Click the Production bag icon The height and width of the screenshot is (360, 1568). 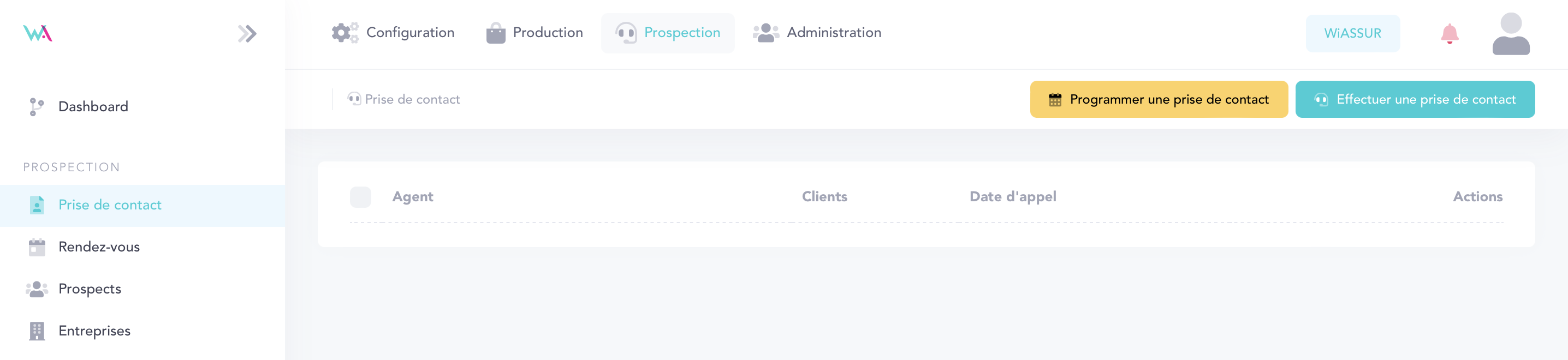[x=496, y=33]
